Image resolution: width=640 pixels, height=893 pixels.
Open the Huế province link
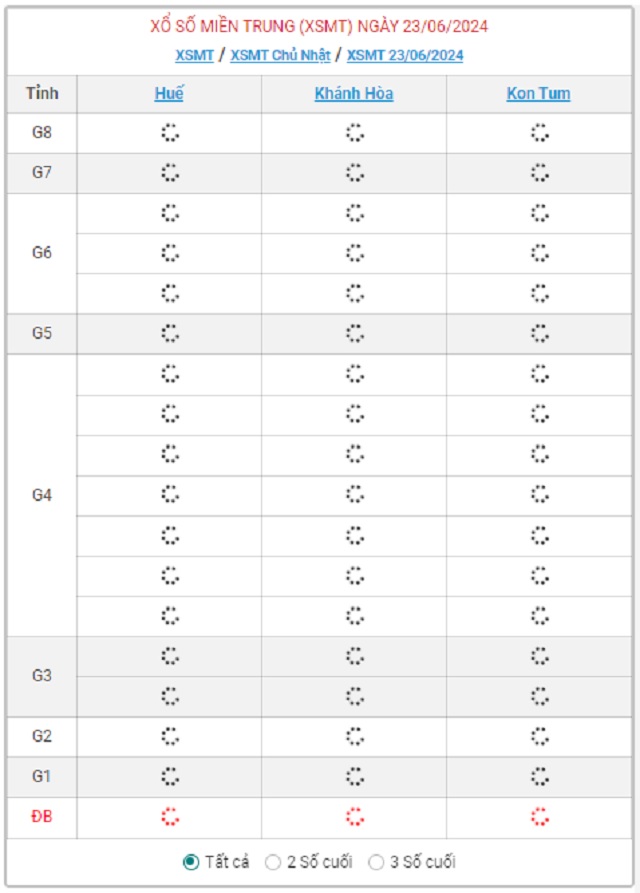tap(169, 94)
